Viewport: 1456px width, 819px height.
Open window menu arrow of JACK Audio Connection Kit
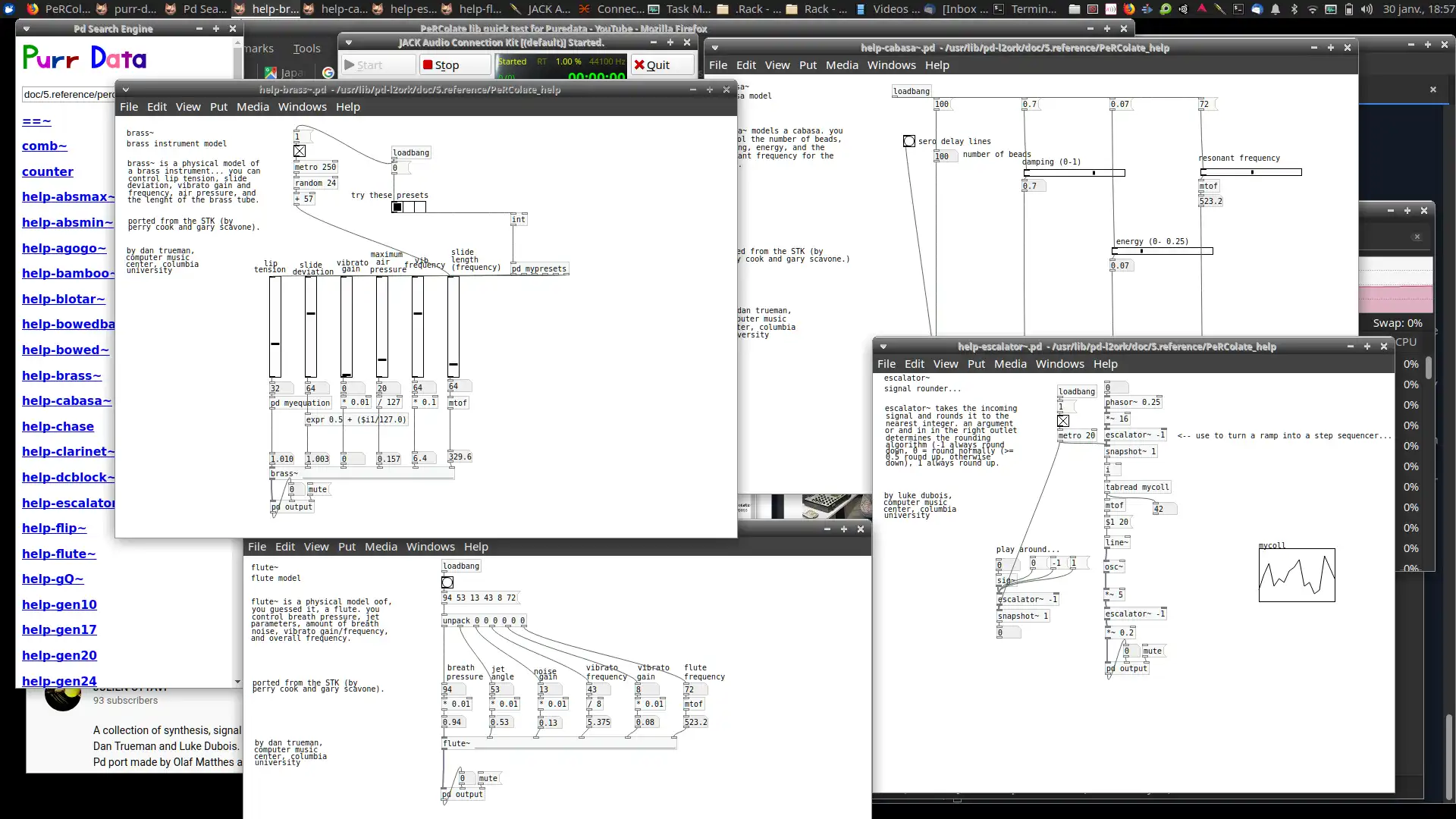pos(348,42)
